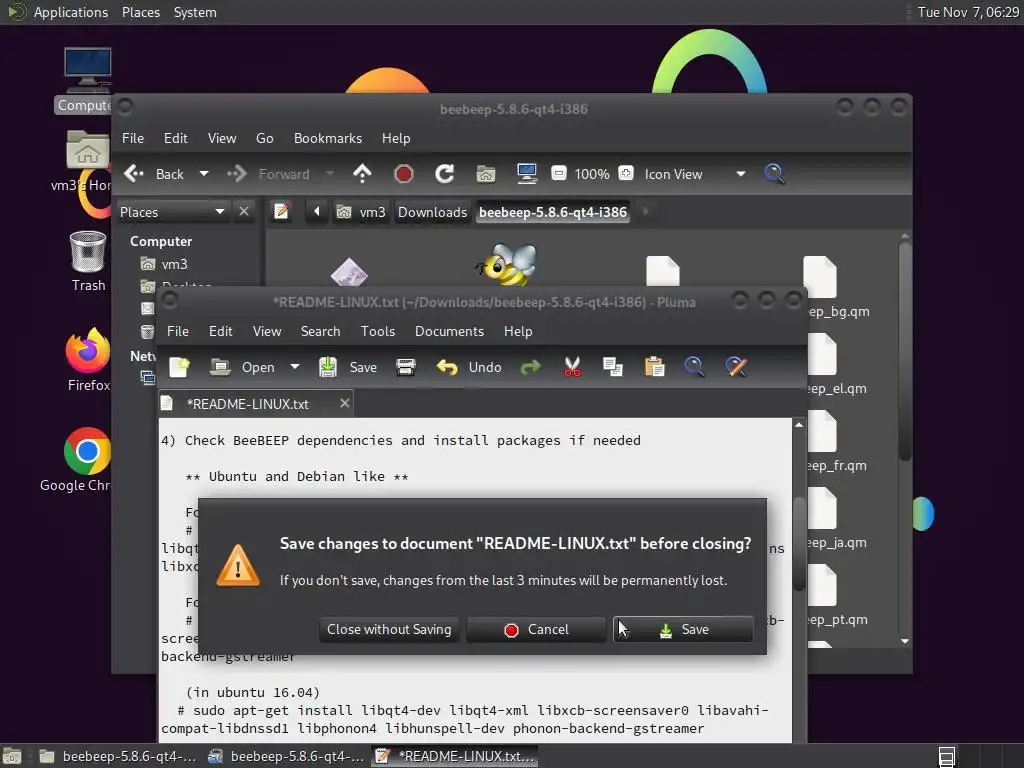This screenshot has width=1024, height=768.
Task: Click the Copy icon in Pluma toolbar
Action: click(613, 367)
